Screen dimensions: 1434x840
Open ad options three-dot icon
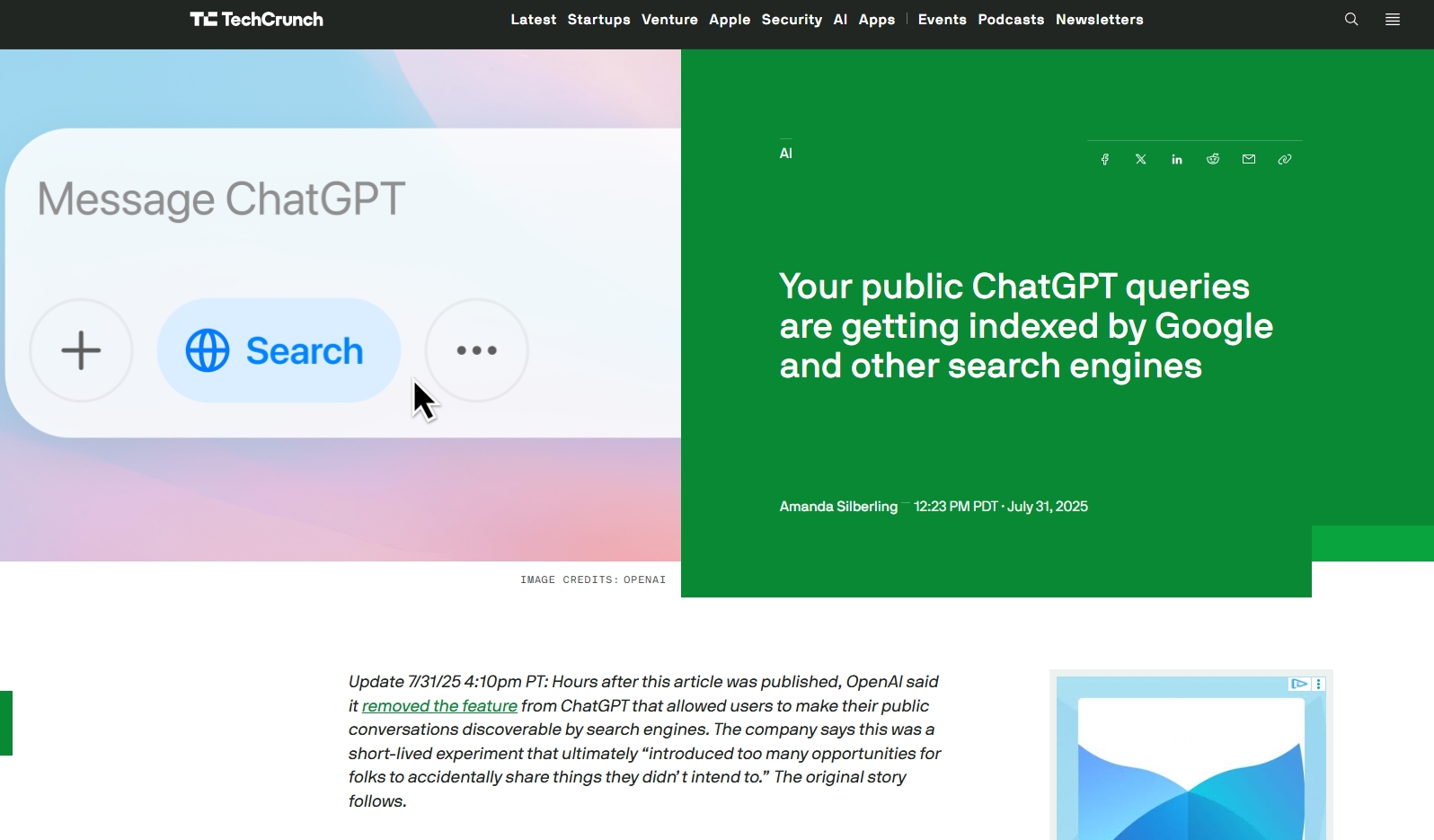[1319, 684]
